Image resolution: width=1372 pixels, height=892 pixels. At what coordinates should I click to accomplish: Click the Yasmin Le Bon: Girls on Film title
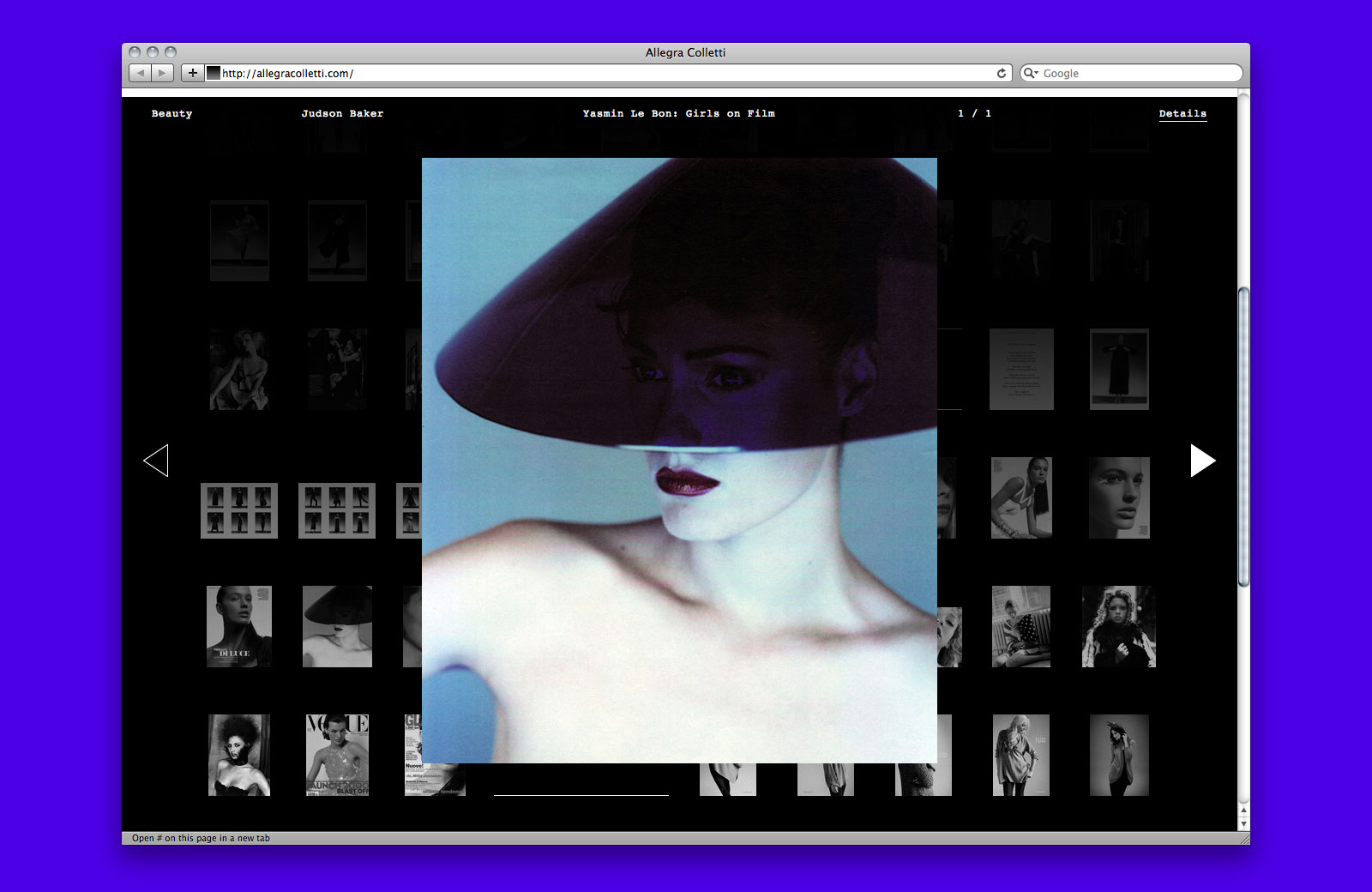[x=678, y=113]
